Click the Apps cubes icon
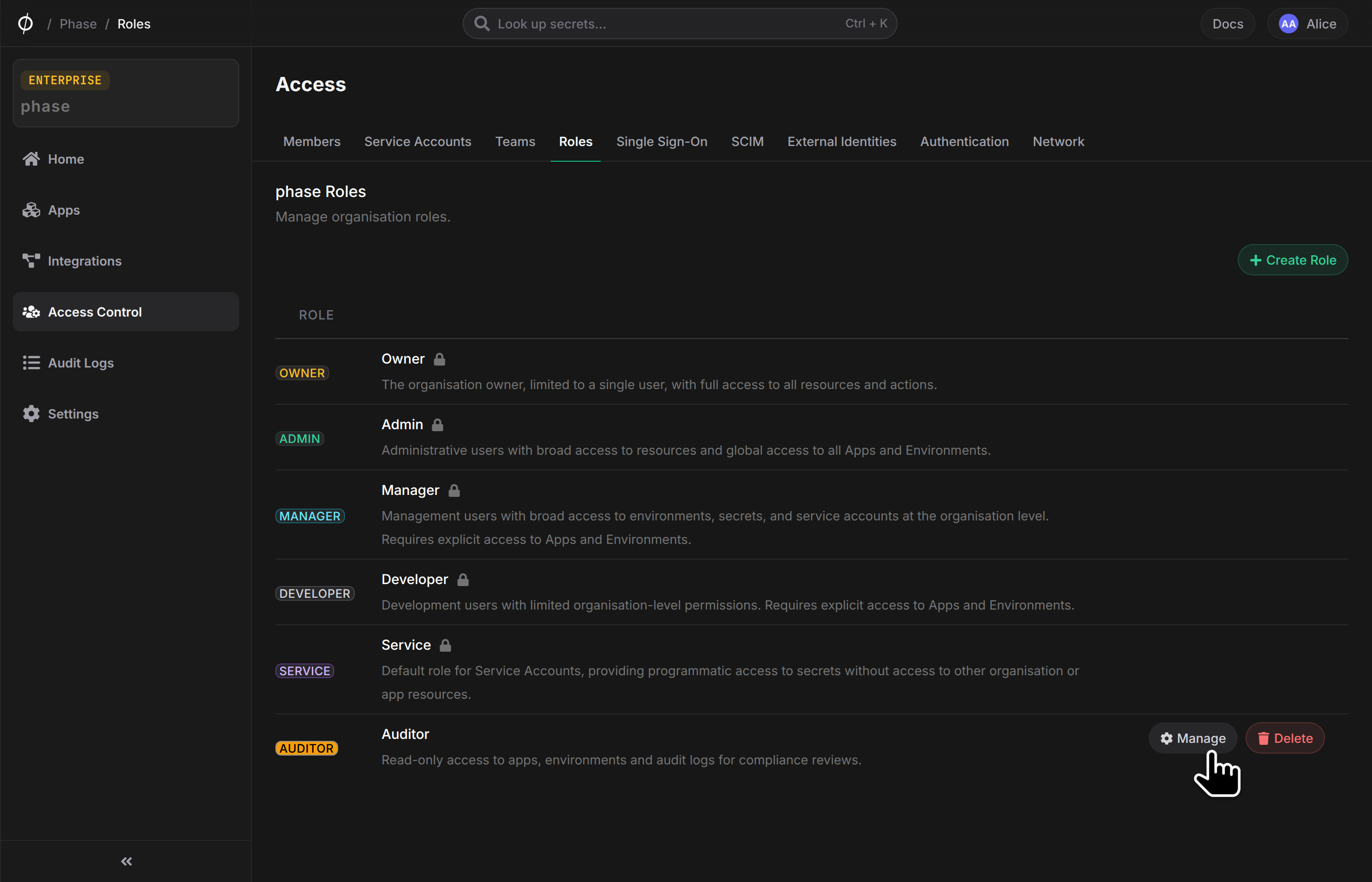This screenshot has width=1372, height=882. [x=31, y=210]
